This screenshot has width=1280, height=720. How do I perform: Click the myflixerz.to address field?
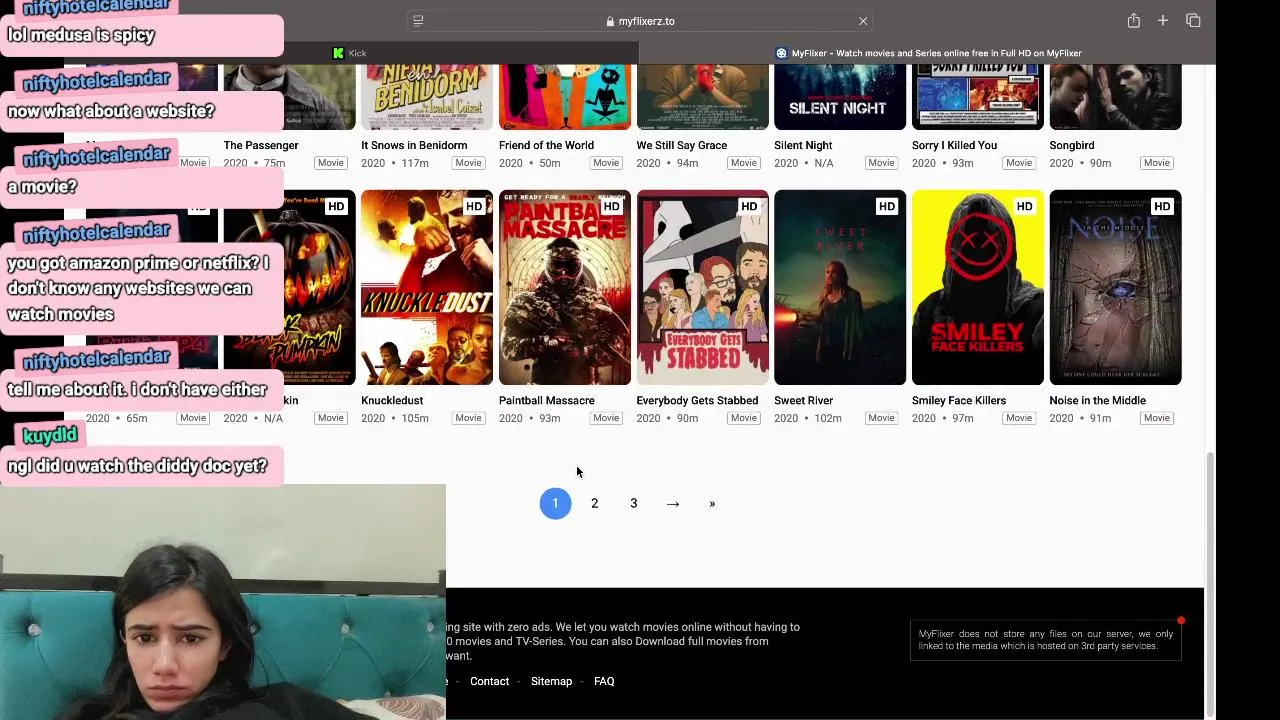pos(640,21)
